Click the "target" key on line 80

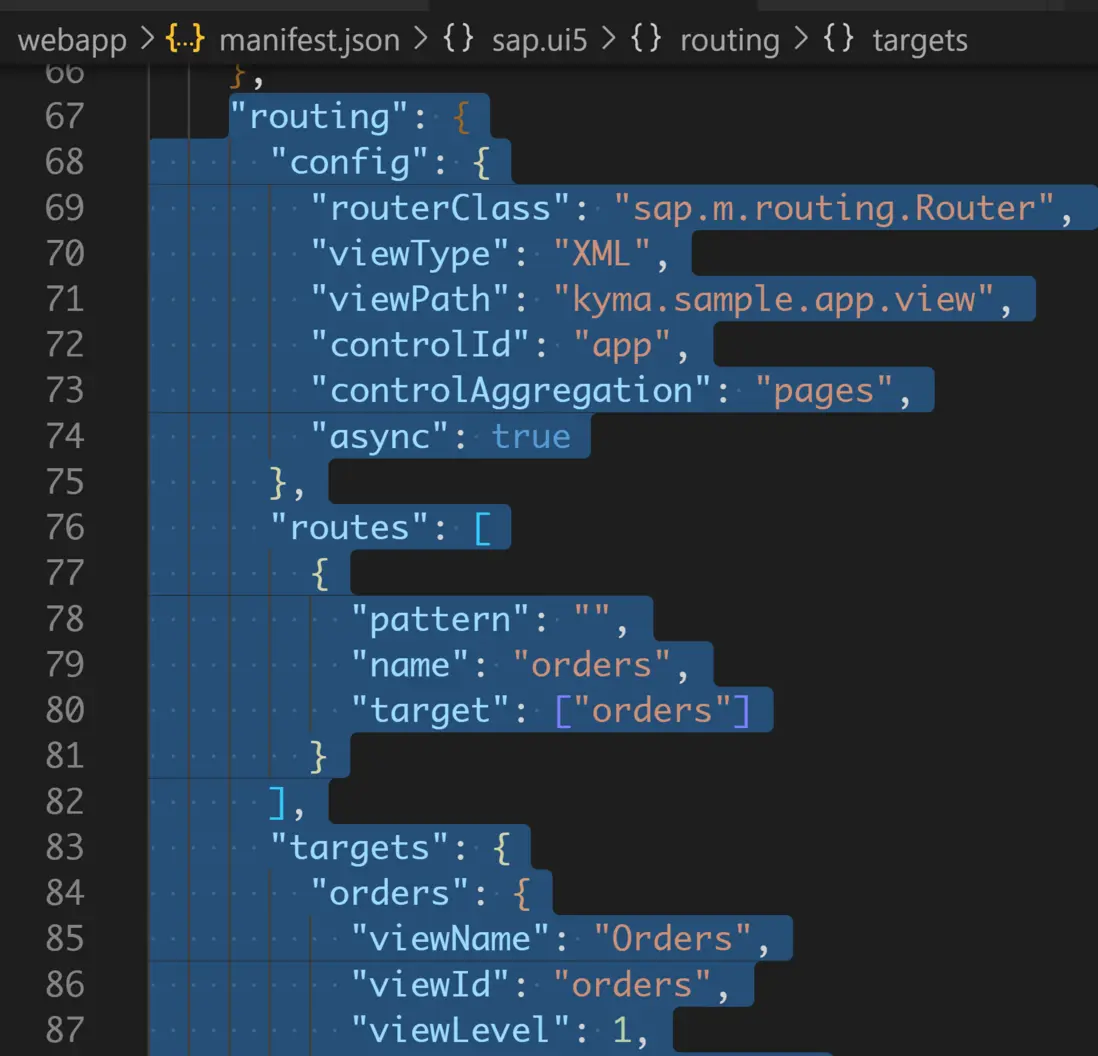429,710
